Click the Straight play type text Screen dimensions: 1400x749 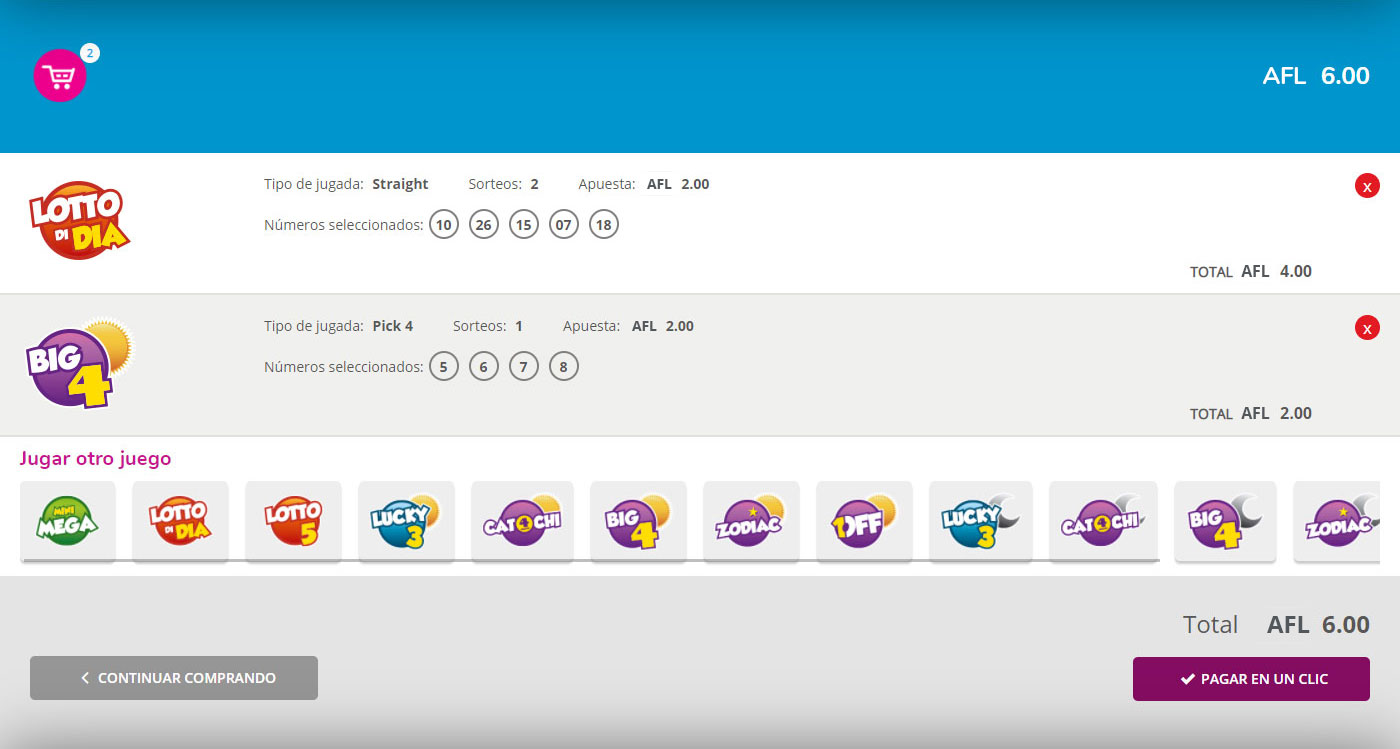click(400, 184)
